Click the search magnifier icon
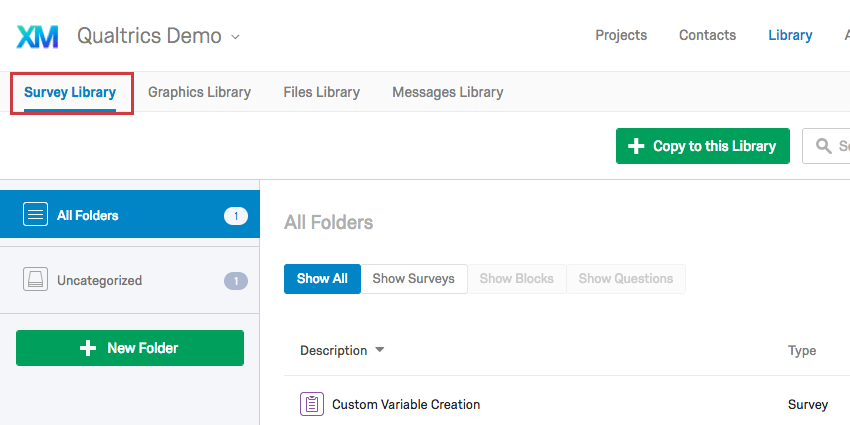 [x=824, y=146]
